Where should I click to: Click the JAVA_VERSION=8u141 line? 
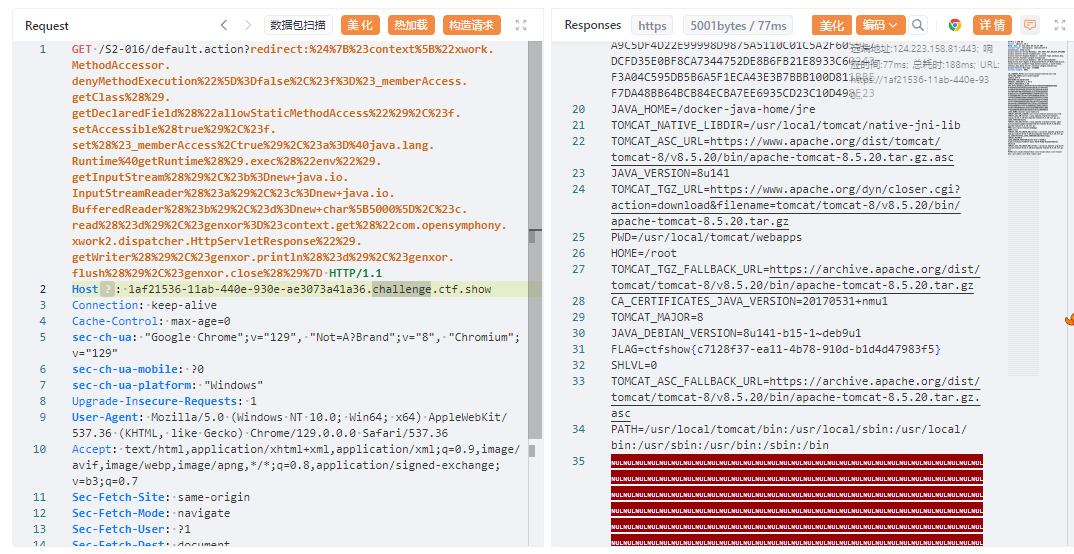pos(671,173)
